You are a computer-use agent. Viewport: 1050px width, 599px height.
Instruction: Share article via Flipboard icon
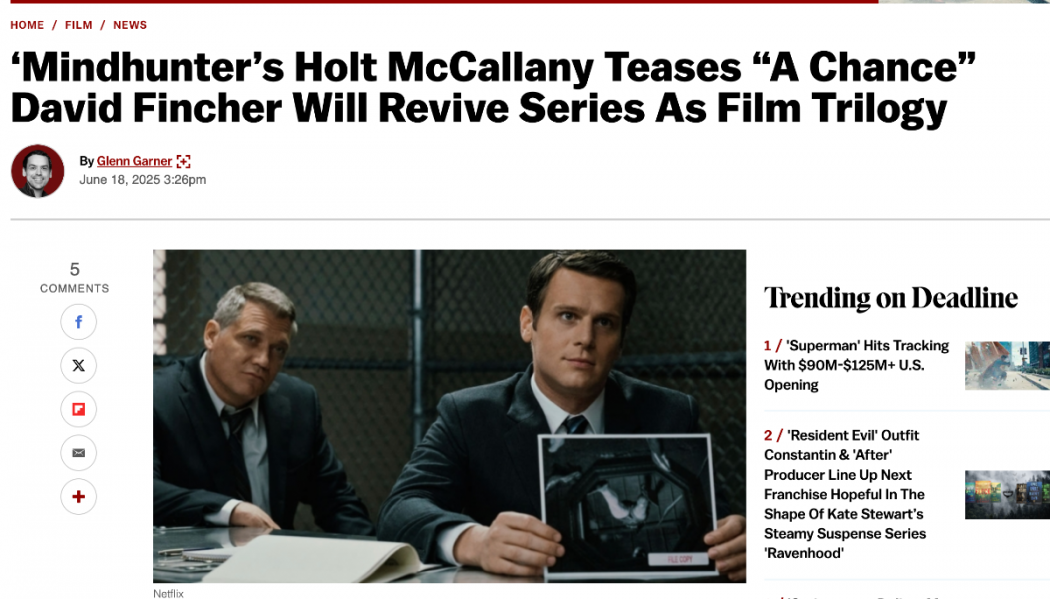coord(78,409)
